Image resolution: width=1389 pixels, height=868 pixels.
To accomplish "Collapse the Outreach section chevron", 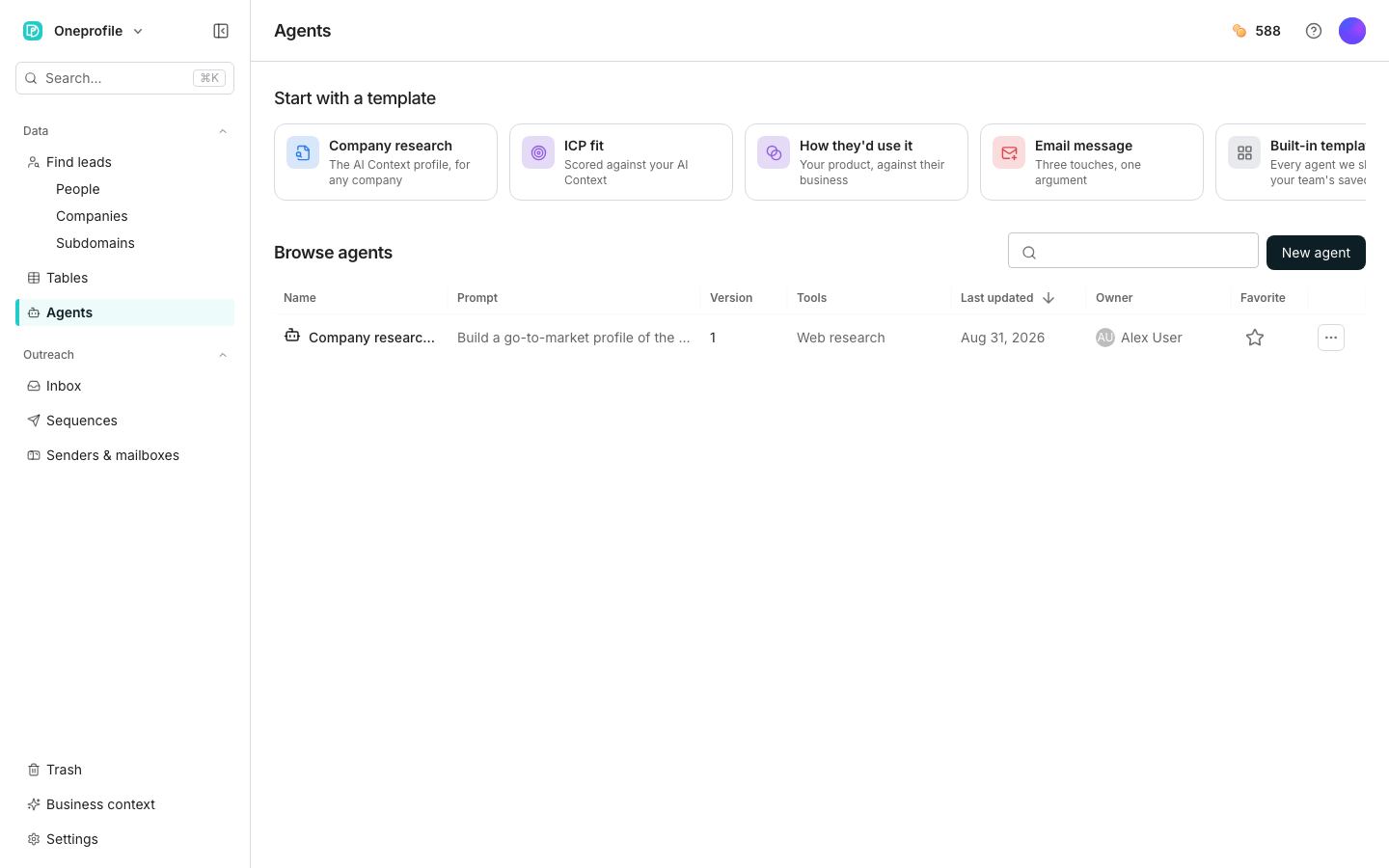I will tap(223, 355).
